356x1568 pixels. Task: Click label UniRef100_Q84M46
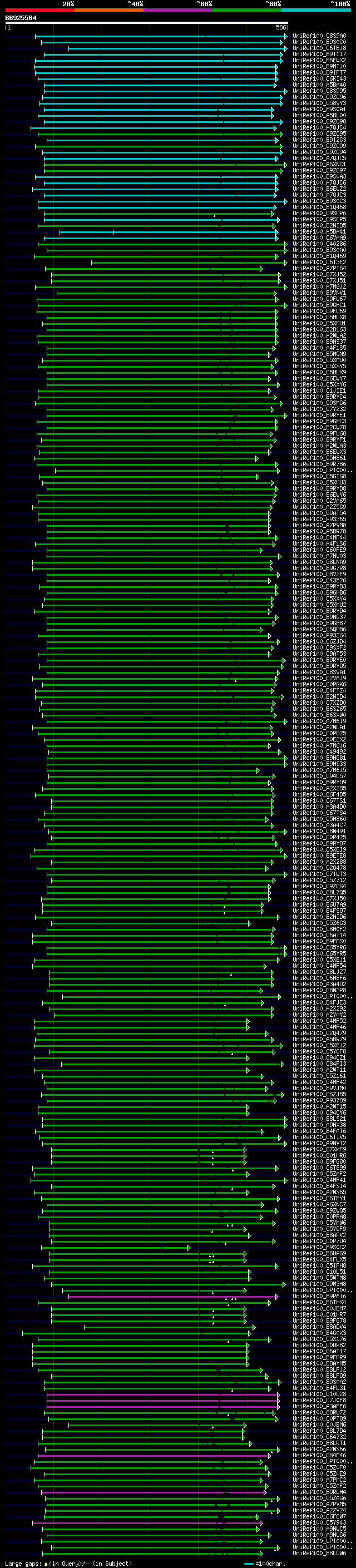click(319, 1455)
